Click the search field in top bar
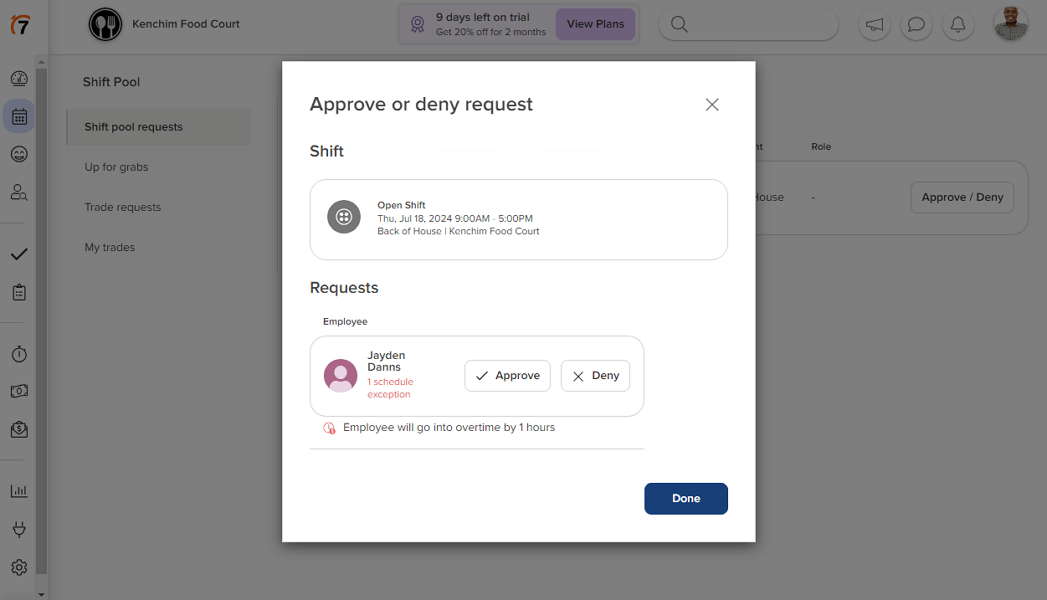Screen dimensions: 1047x600 tap(748, 24)
